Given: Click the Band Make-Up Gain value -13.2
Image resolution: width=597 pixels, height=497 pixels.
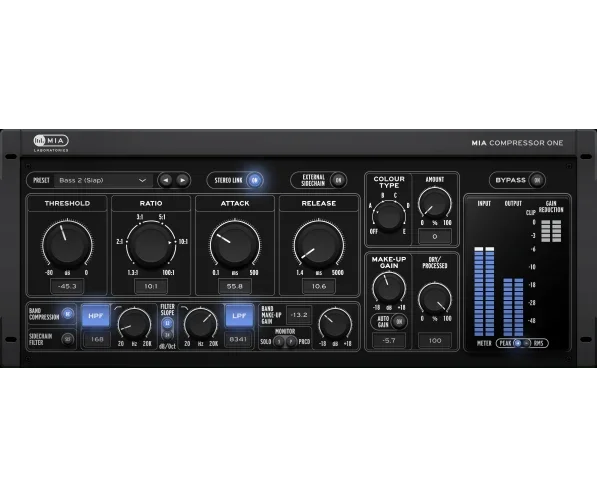Looking at the screenshot, I should 298,315.
